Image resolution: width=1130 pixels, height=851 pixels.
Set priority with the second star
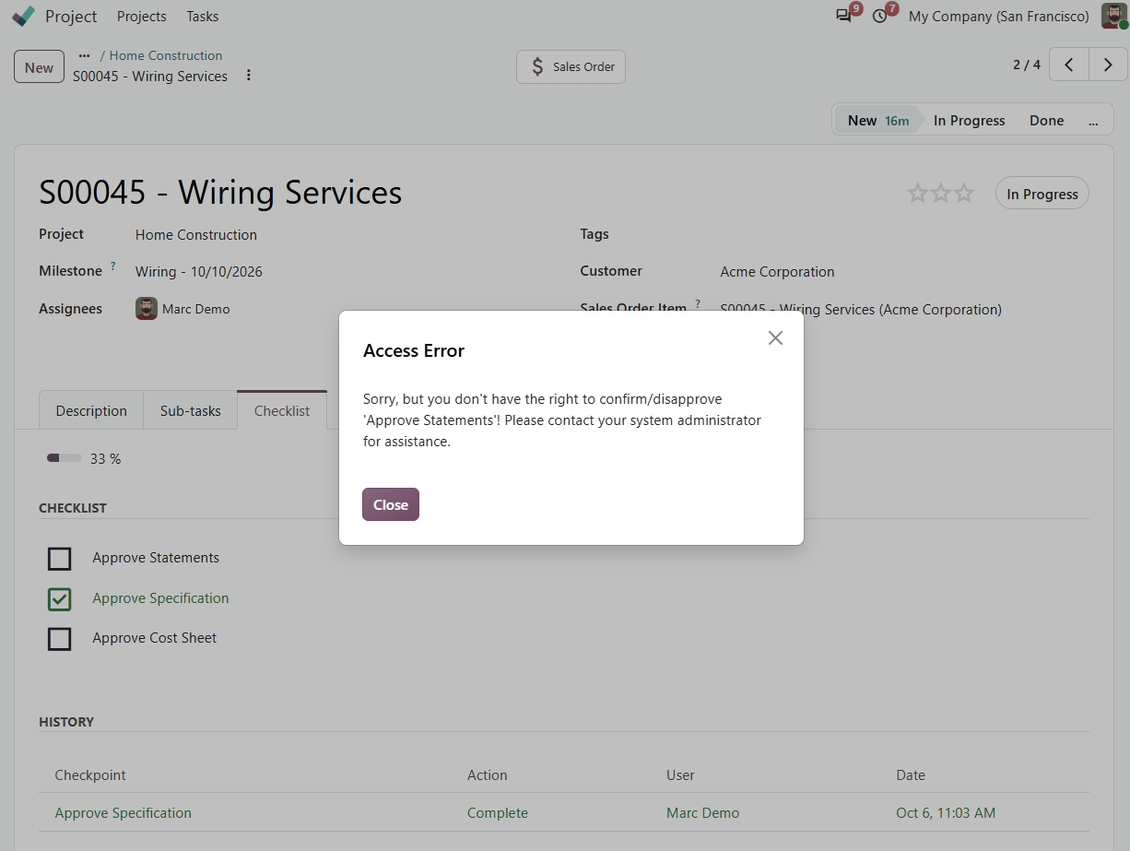click(940, 193)
